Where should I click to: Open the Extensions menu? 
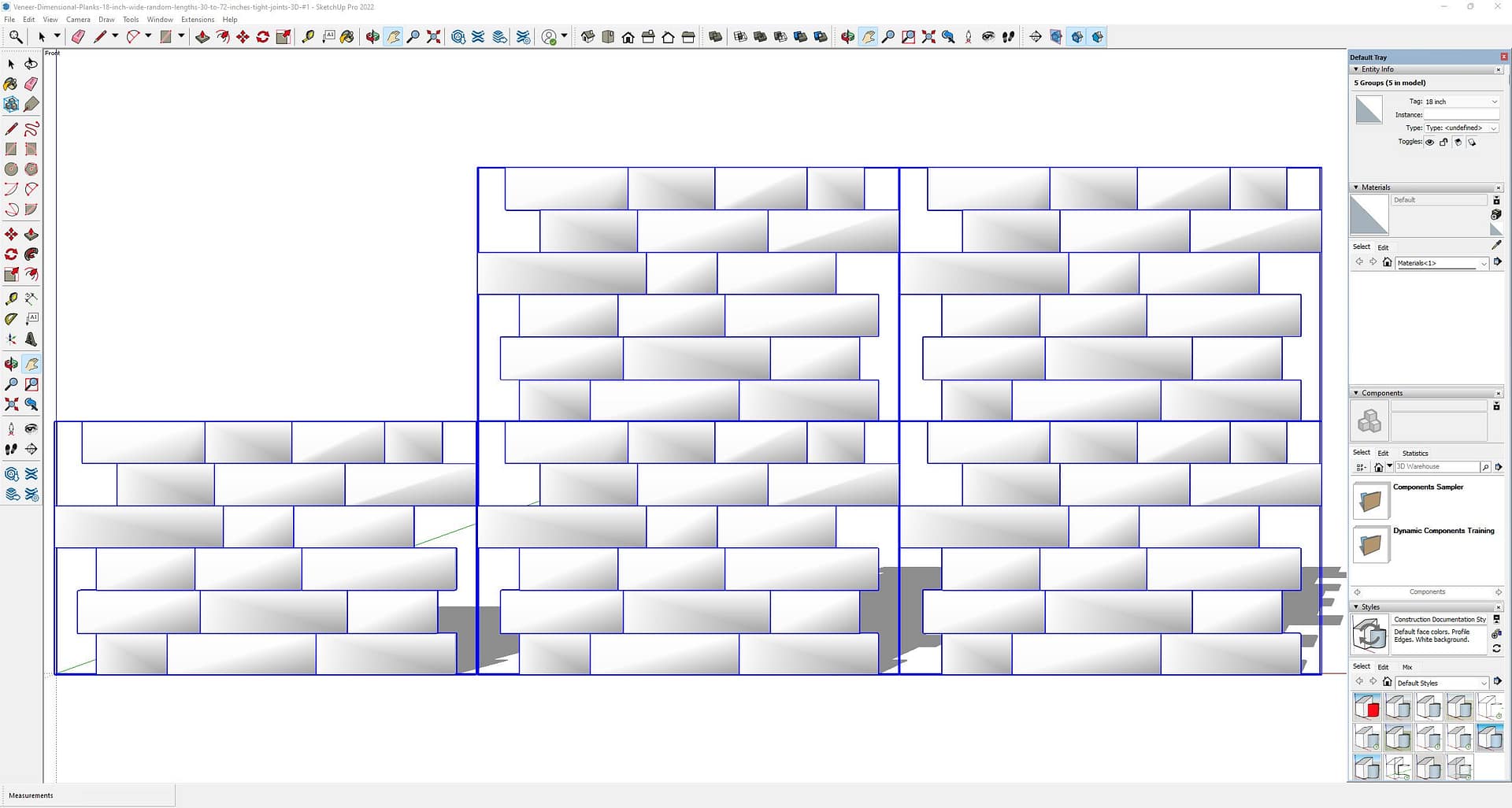pos(197,20)
